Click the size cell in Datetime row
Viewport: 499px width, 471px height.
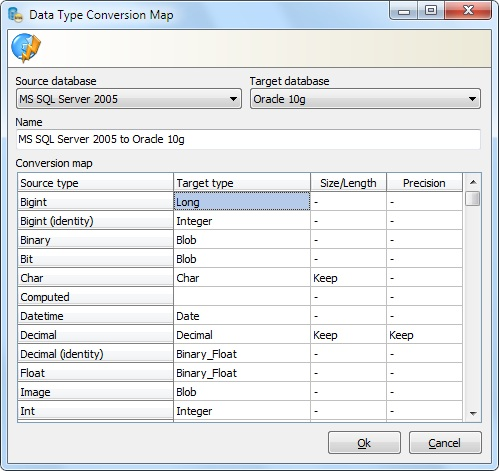click(x=349, y=315)
